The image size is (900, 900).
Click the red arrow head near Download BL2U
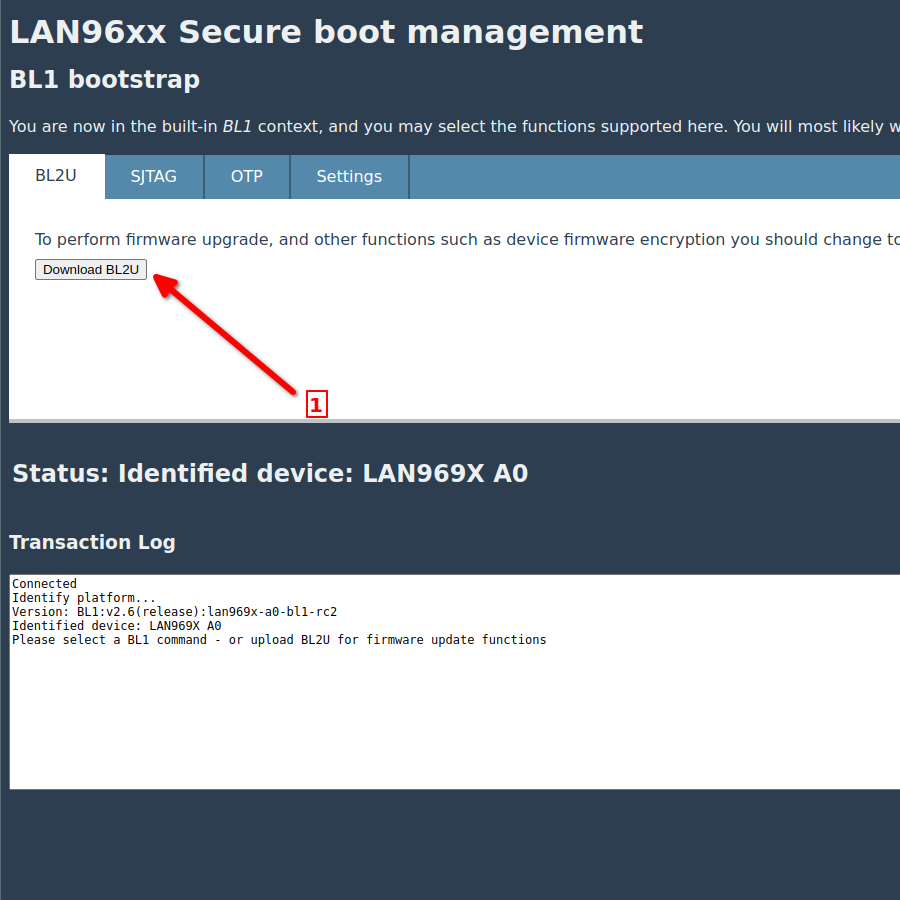tap(162, 282)
